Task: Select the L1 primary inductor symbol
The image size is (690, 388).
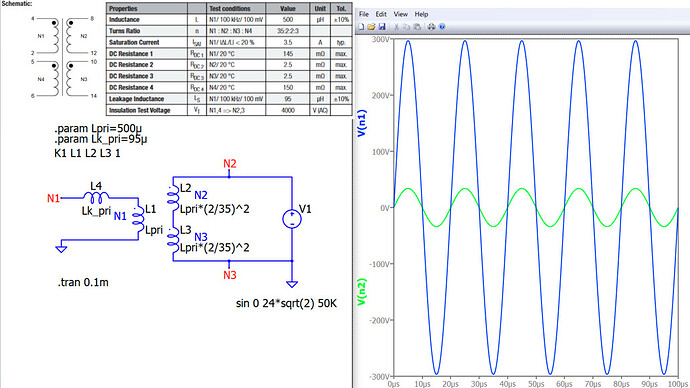Action: coord(138,220)
